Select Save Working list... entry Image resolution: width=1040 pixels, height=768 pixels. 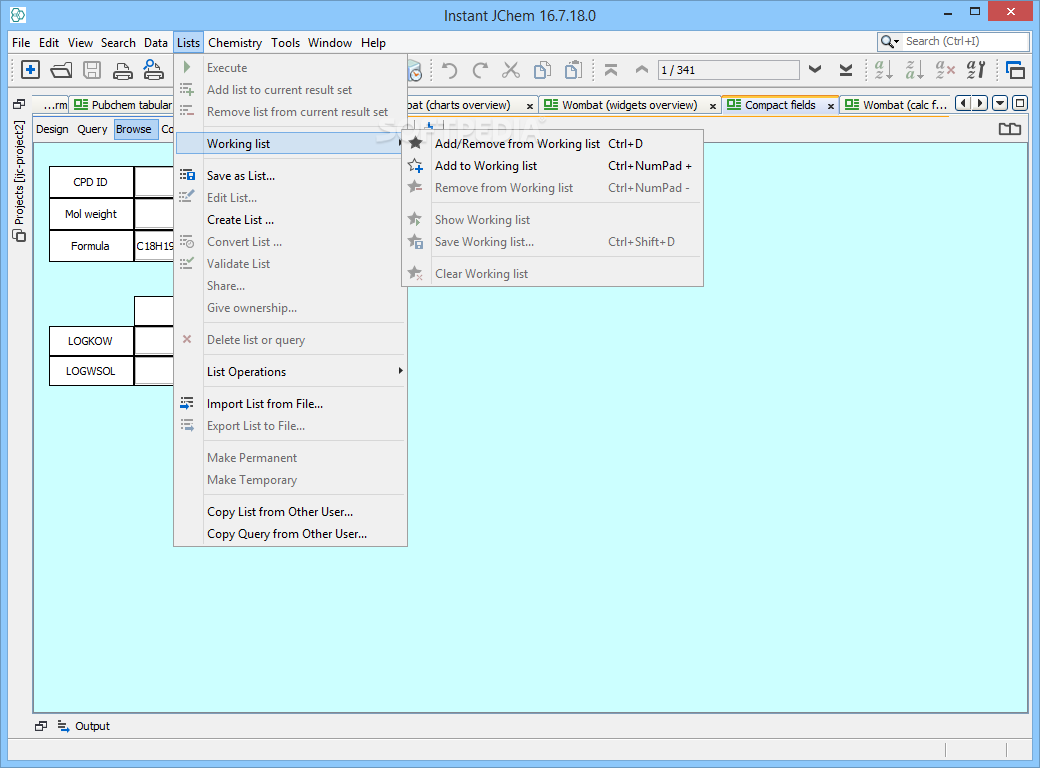[x=552, y=241]
